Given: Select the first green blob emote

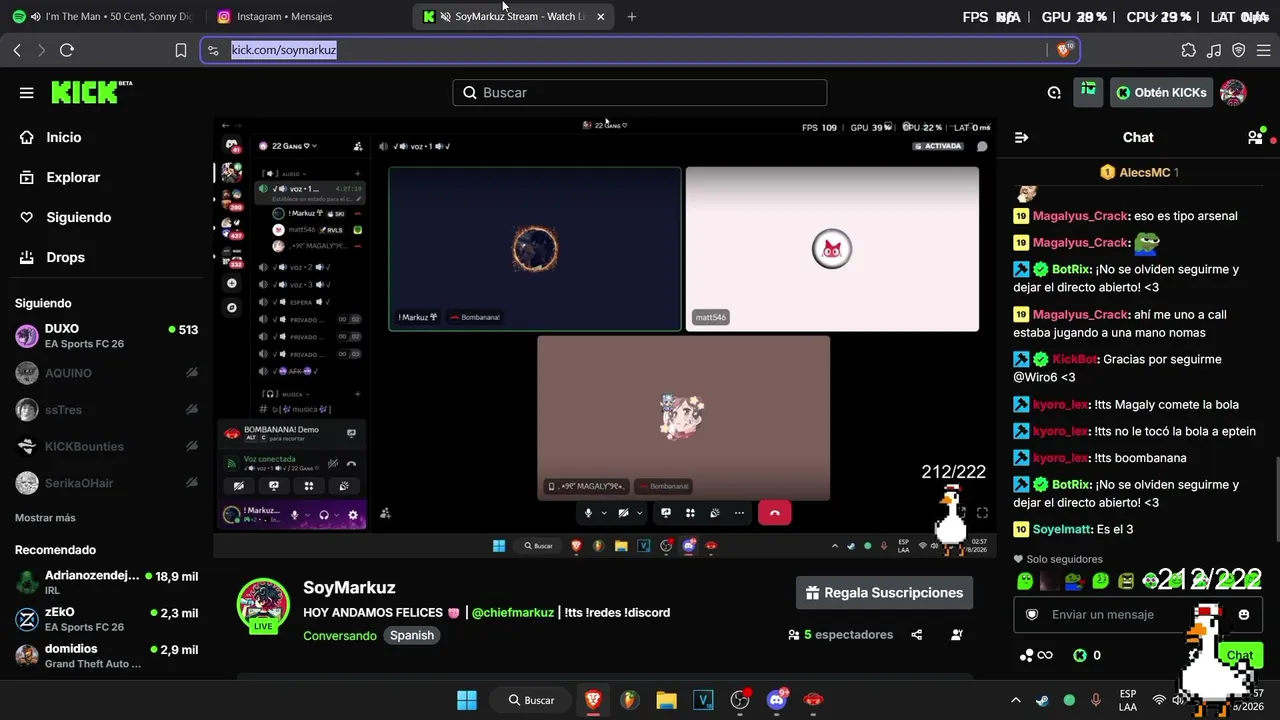Looking at the screenshot, I should (x=1024, y=581).
